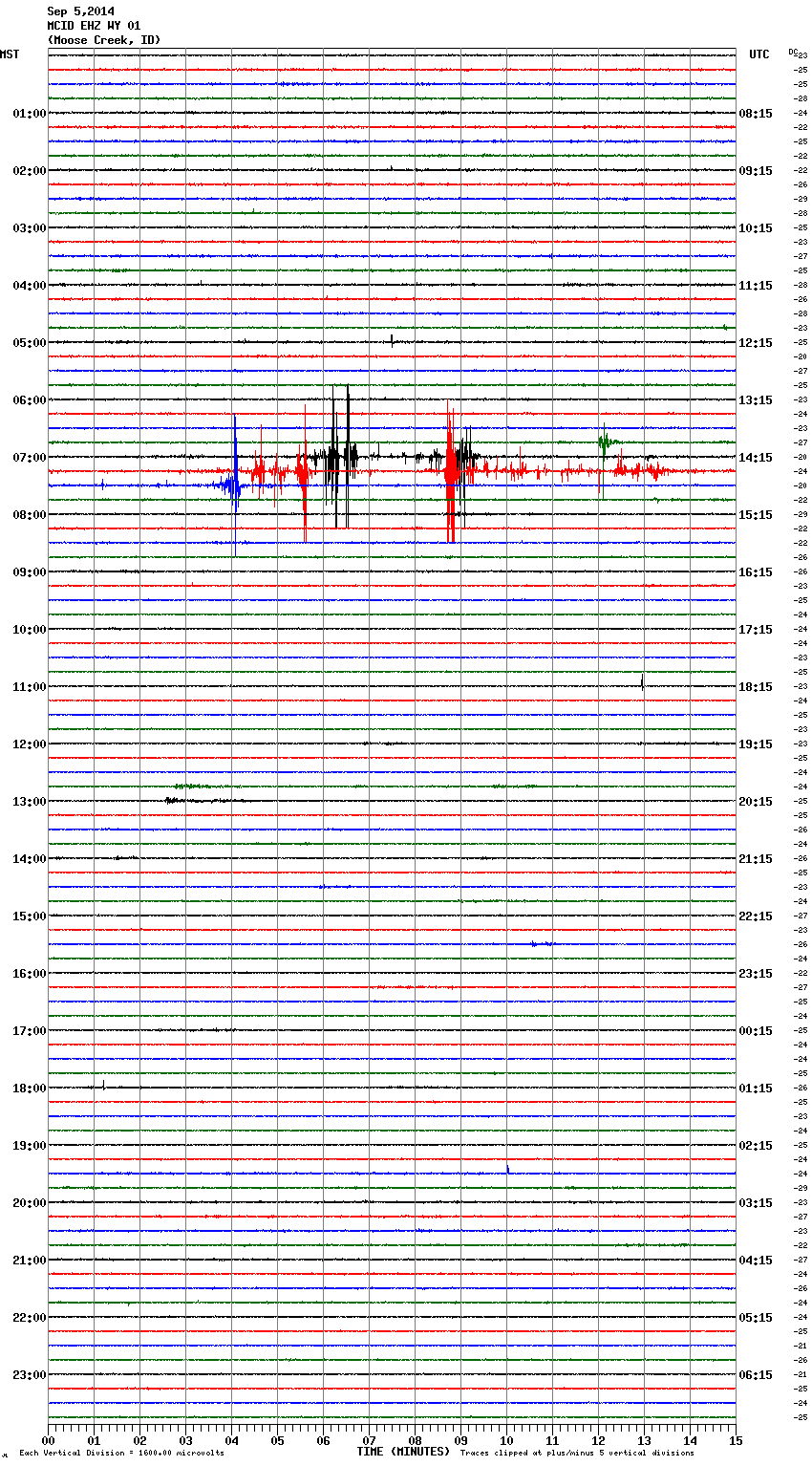
Task: Select the x-axis minute tick '09'
Action: pyautogui.click(x=460, y=1440)
